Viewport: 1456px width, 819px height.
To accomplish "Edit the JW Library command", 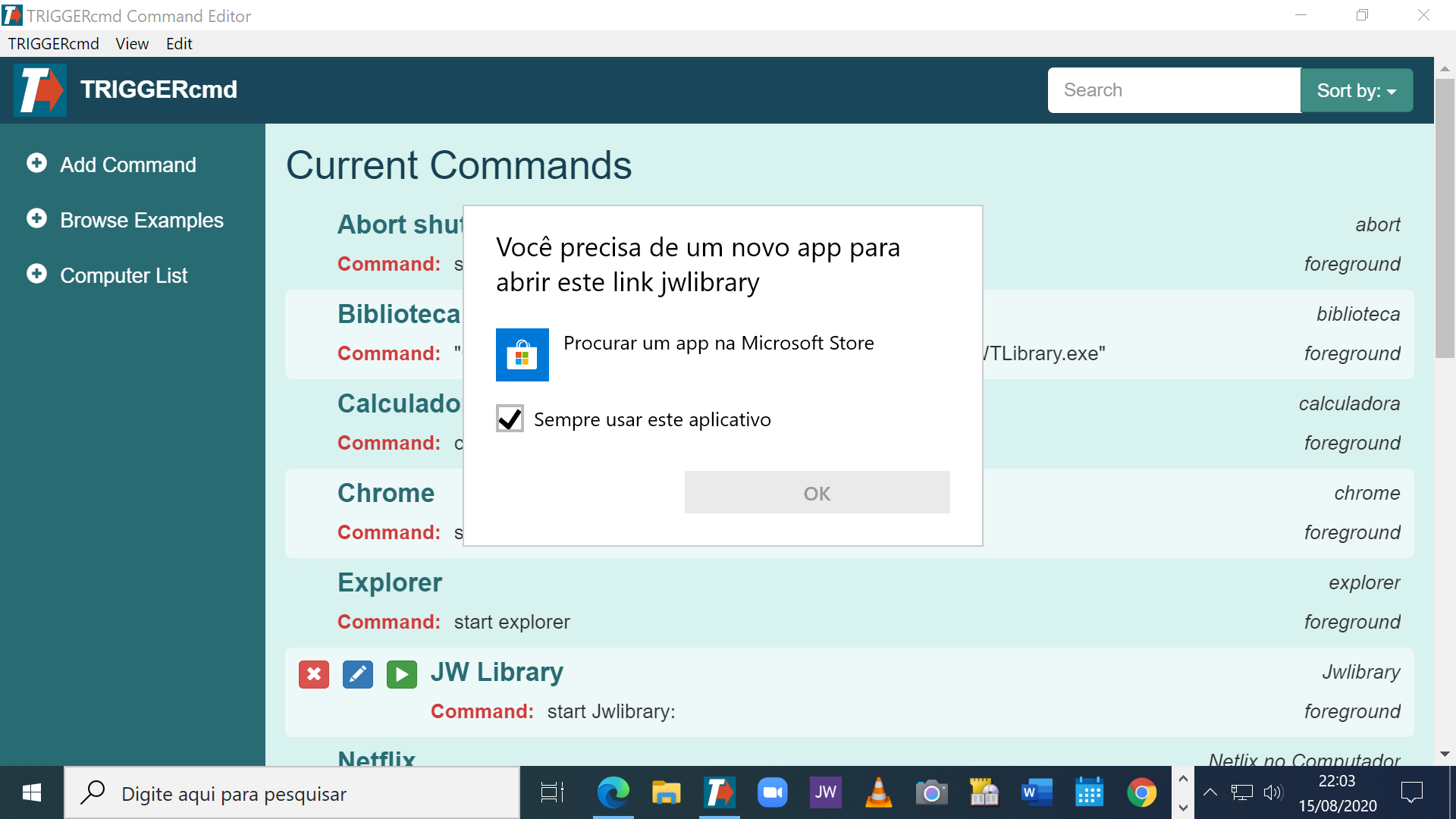I will coord(357,674).
